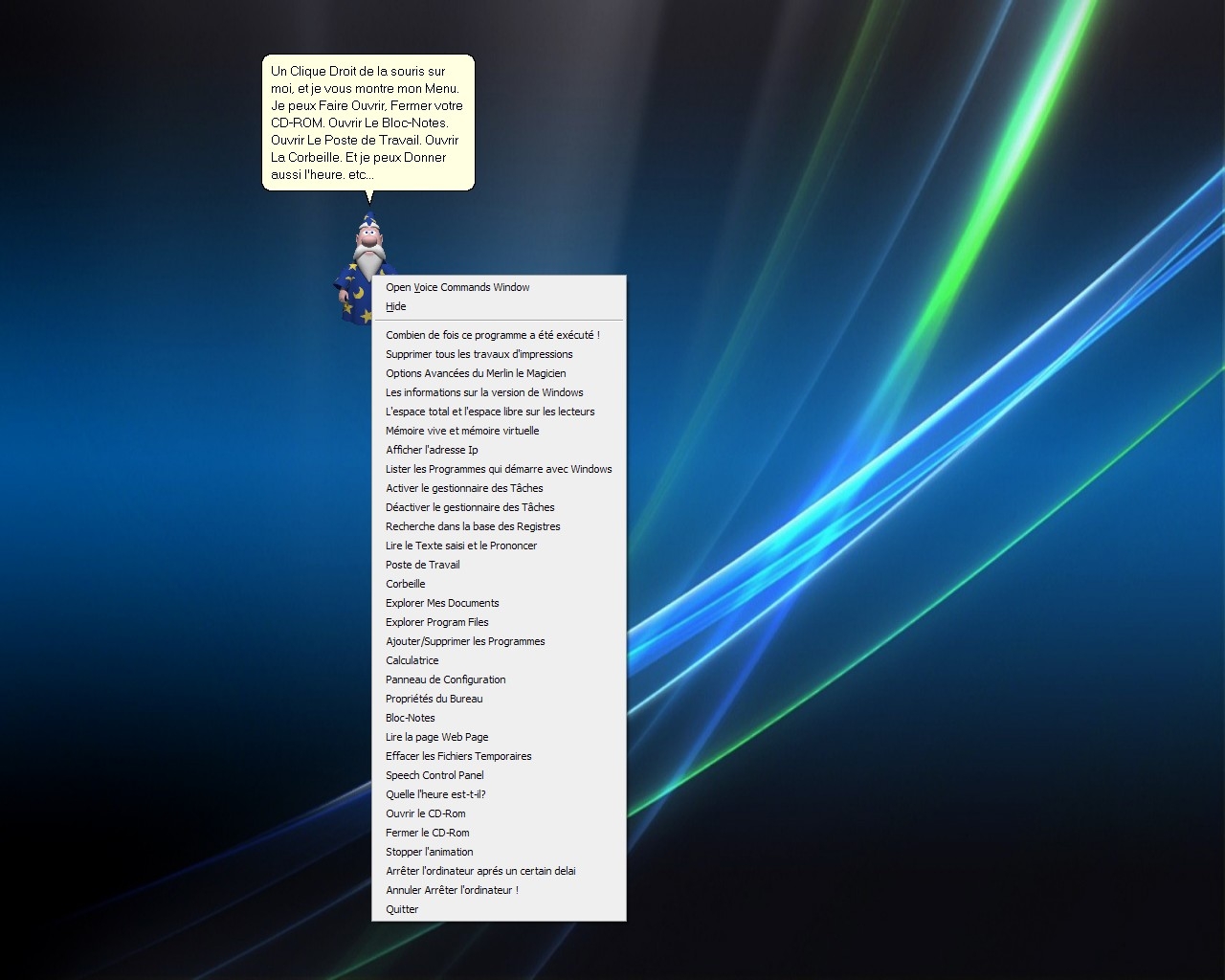Select Combien de fois ce programme a été exécuté

(499, 335)
